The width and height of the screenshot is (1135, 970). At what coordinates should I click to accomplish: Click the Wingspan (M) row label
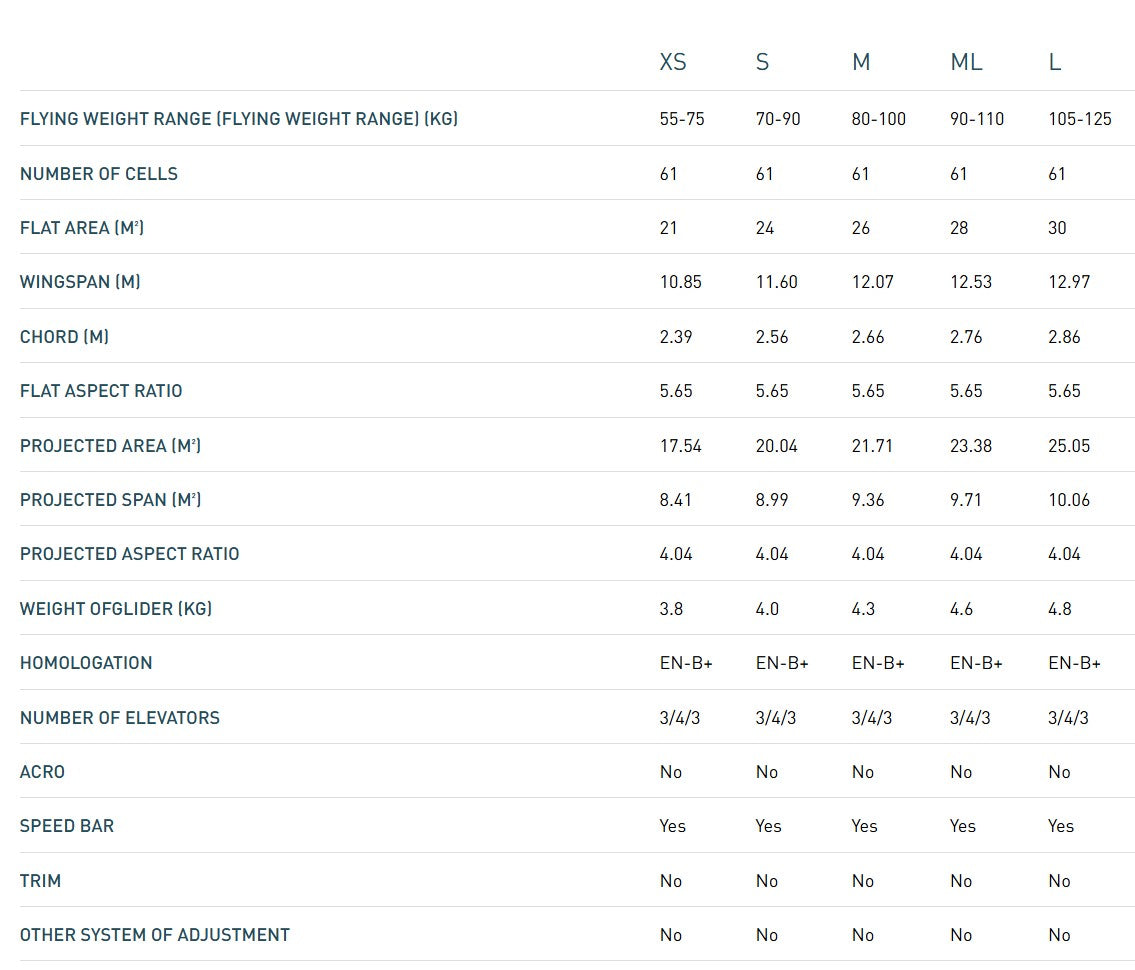[x=80, y=282]
